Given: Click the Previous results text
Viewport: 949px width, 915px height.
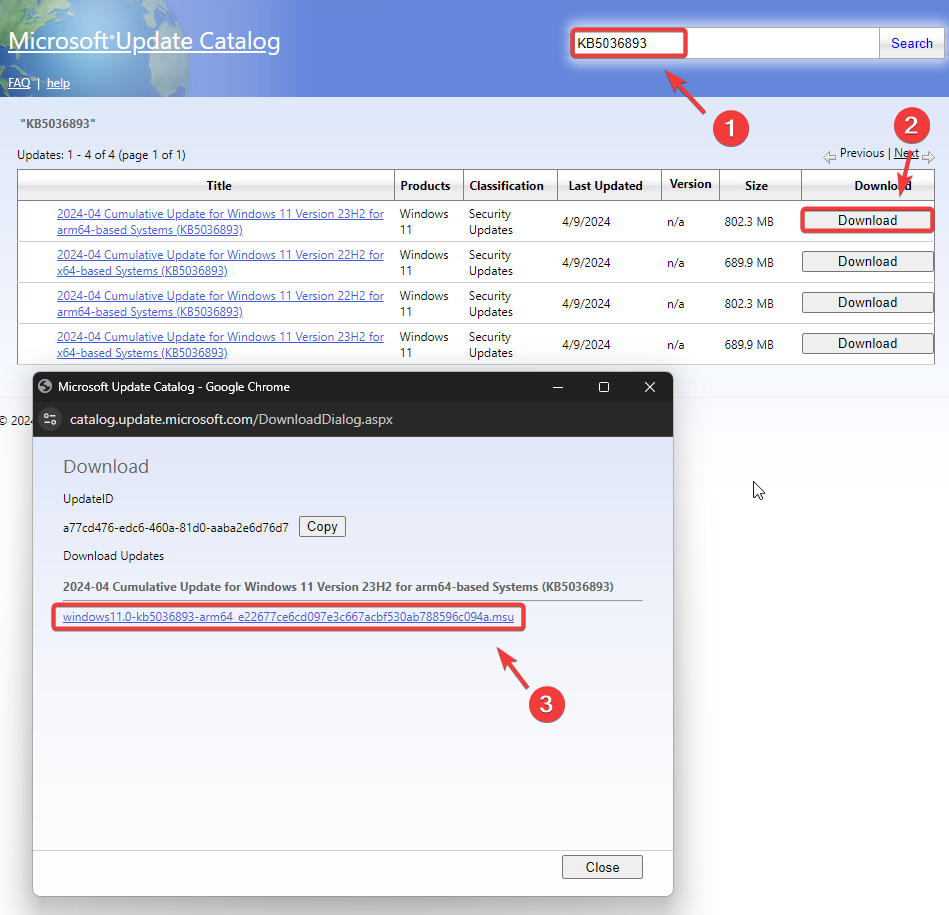Looking at the screenshot, I should (861, 153).
